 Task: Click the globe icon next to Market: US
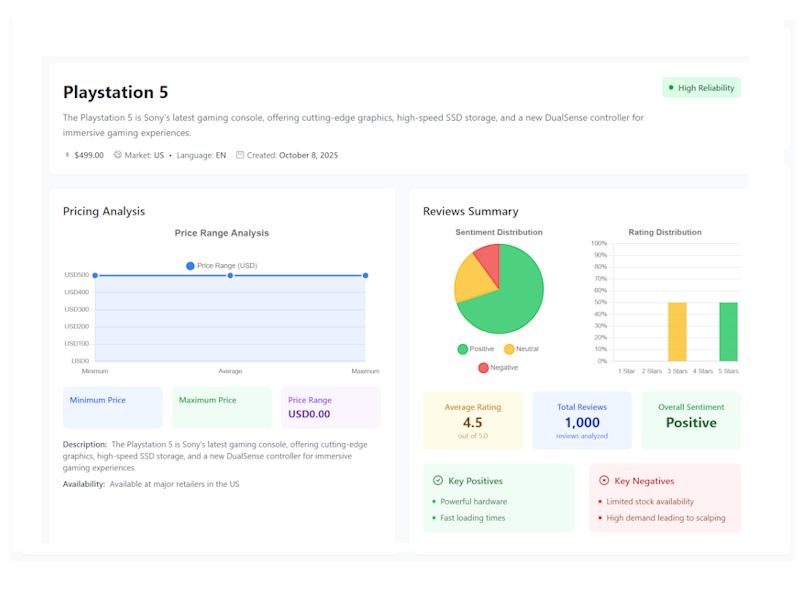pos(118,155)
